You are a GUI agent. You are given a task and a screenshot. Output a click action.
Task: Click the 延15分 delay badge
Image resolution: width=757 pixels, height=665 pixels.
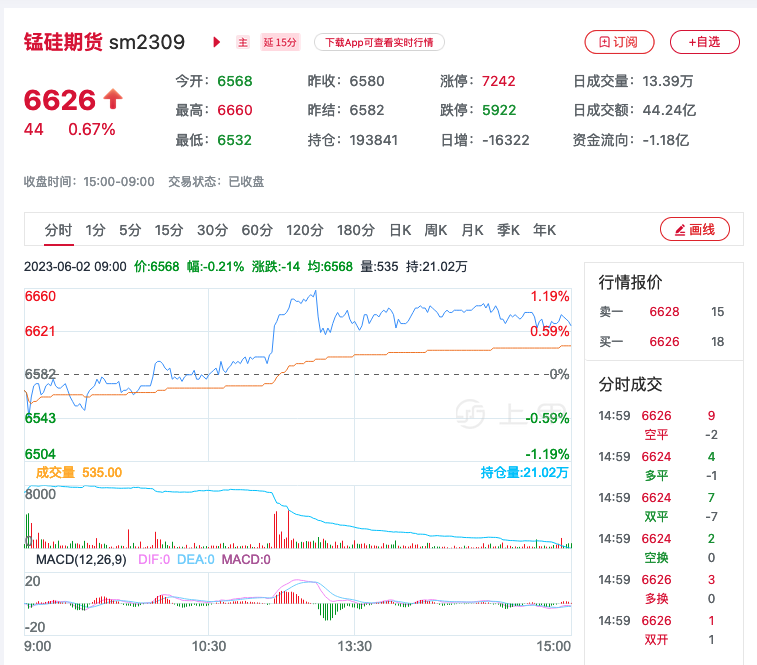click(280, 42)
